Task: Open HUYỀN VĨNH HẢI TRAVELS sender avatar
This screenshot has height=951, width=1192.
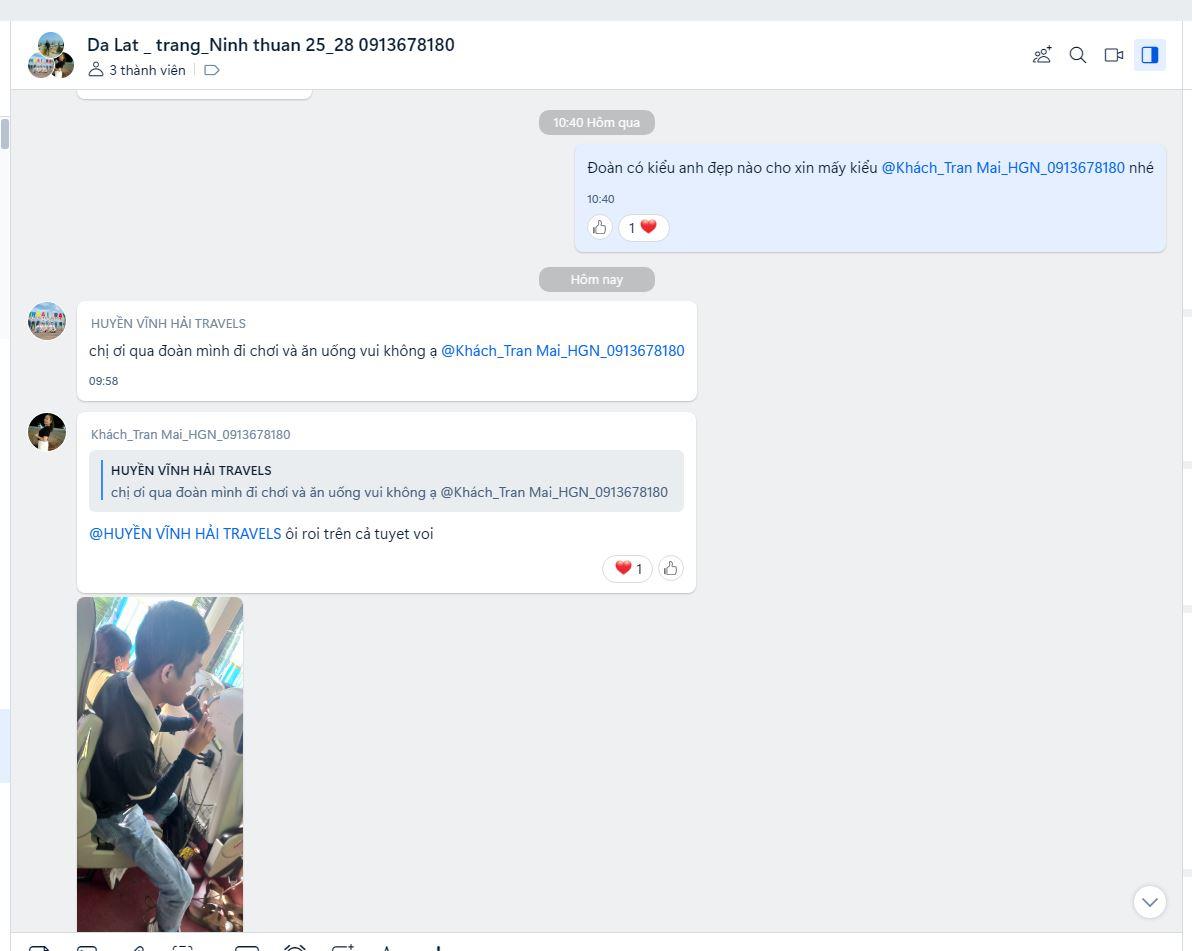Action: 47,321
